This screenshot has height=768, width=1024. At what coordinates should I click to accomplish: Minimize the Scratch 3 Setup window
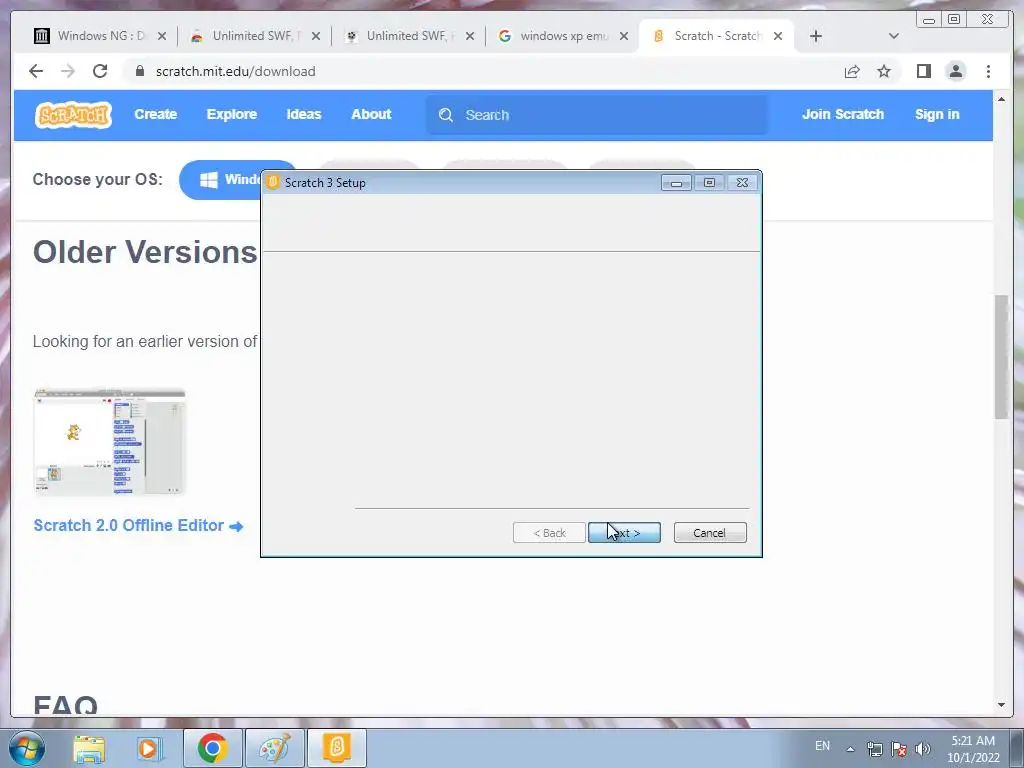[x=676, y=183]
